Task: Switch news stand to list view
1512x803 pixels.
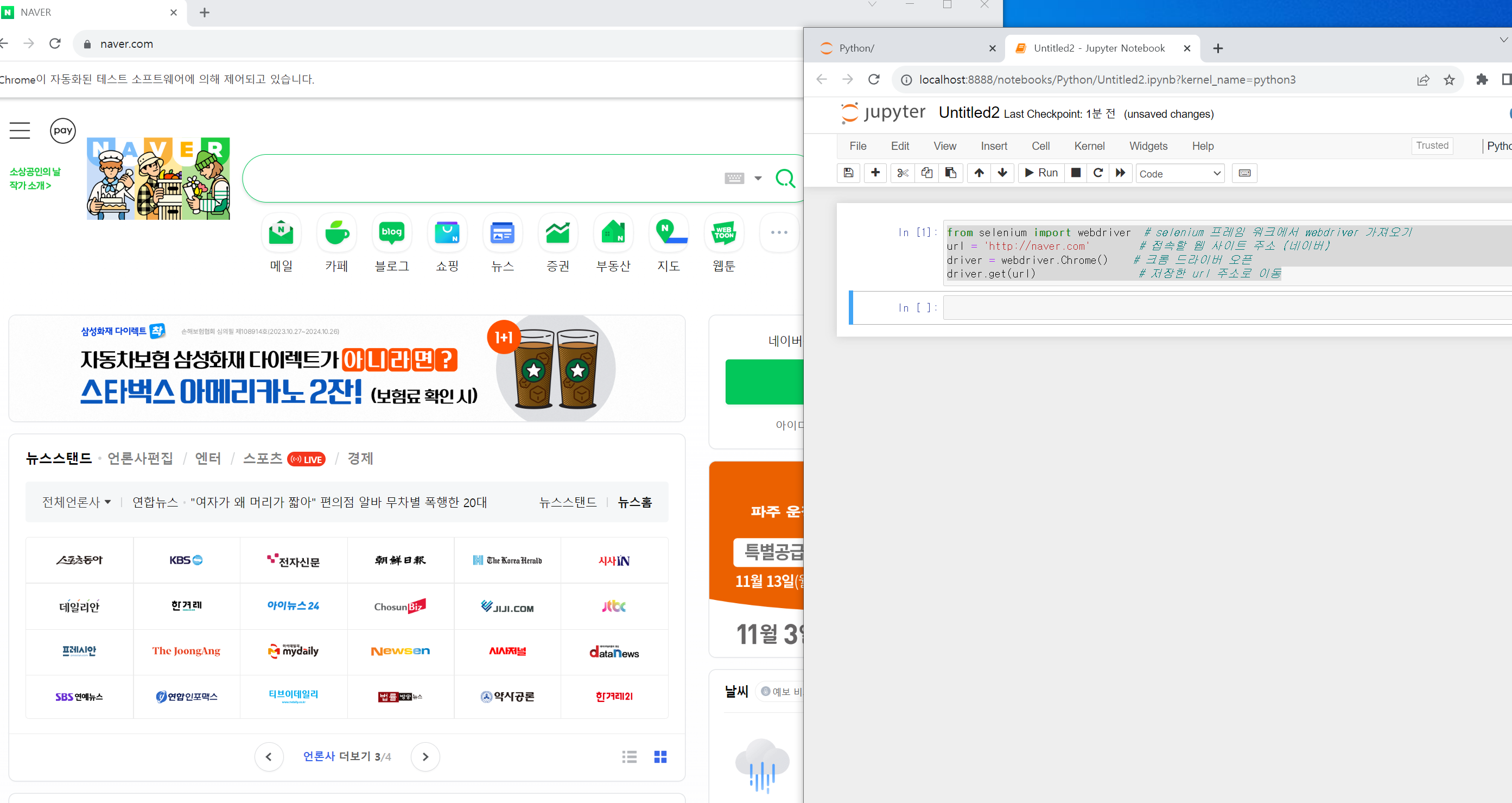Action: [x=629, y=757]
